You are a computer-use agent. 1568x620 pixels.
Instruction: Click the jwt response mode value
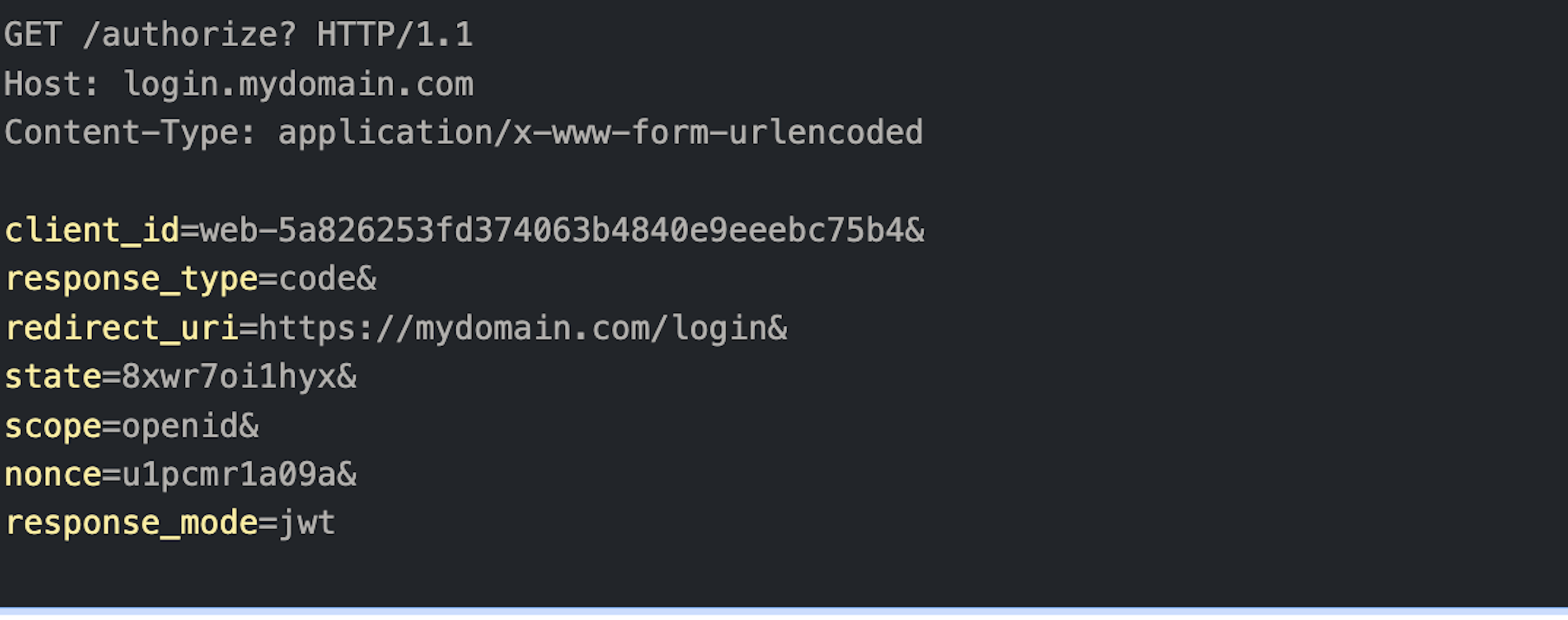click(307, 523)
